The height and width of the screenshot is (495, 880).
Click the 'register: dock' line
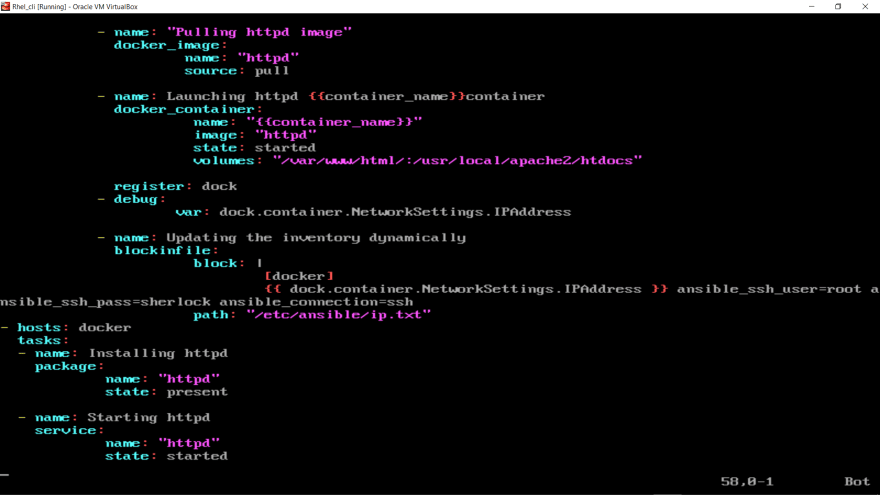[x=175, y=186]
